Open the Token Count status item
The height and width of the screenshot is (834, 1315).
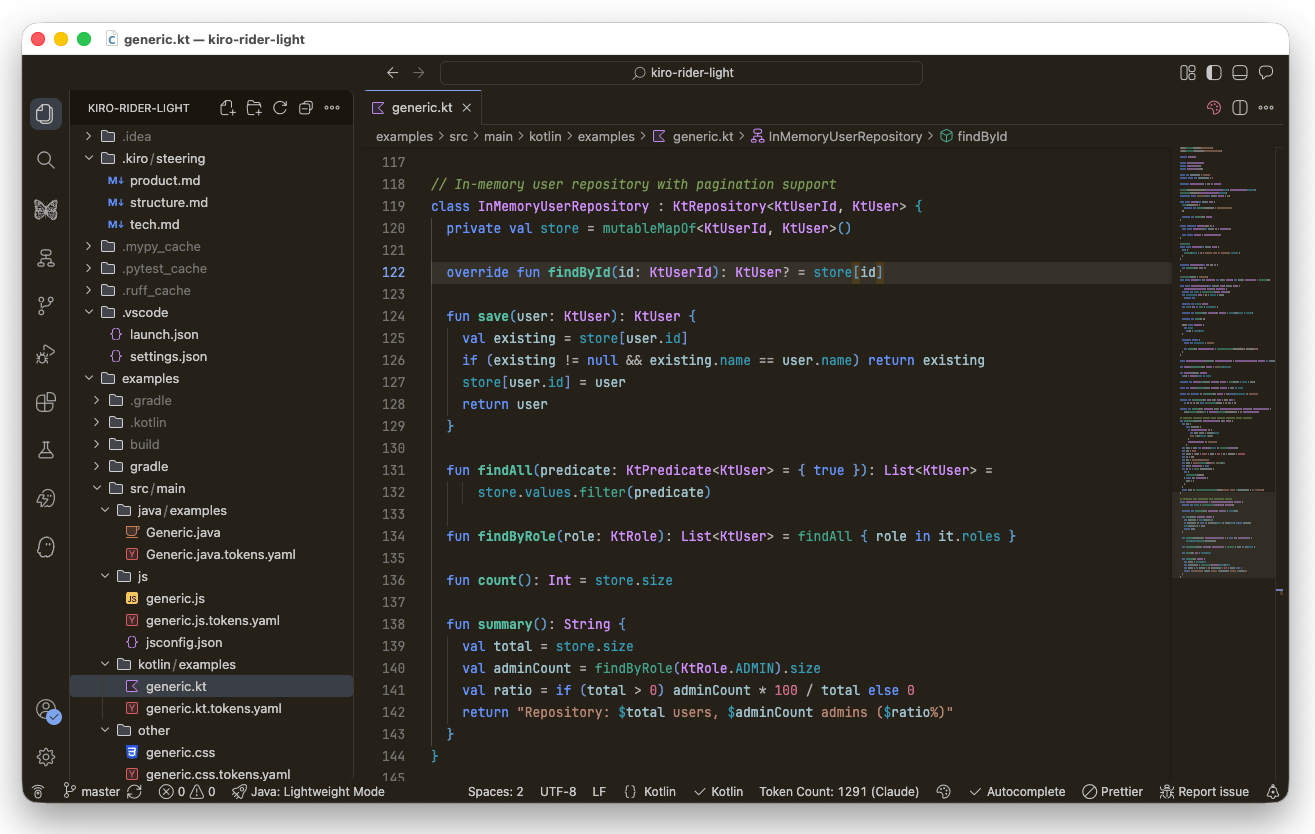(839, 792)
